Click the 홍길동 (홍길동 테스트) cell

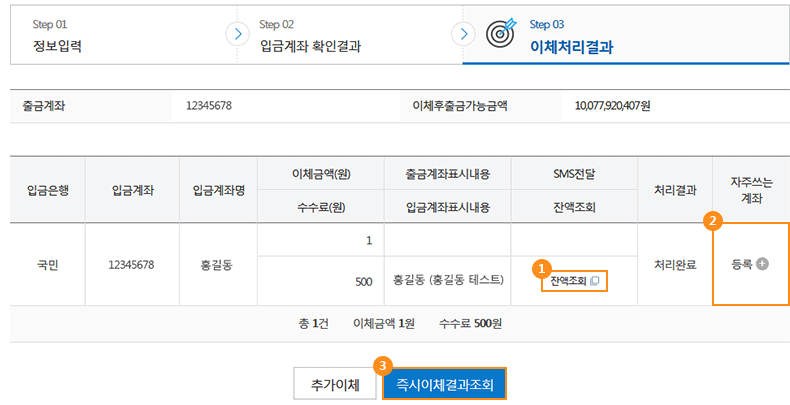click(x=448, y=280)
